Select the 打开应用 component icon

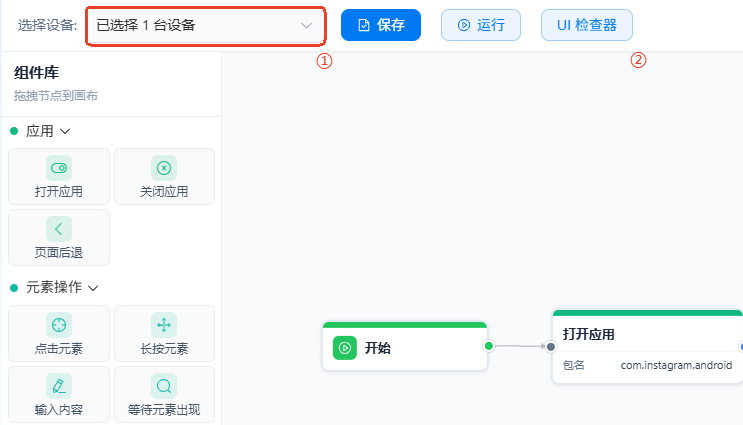click(x=59, y=168)
